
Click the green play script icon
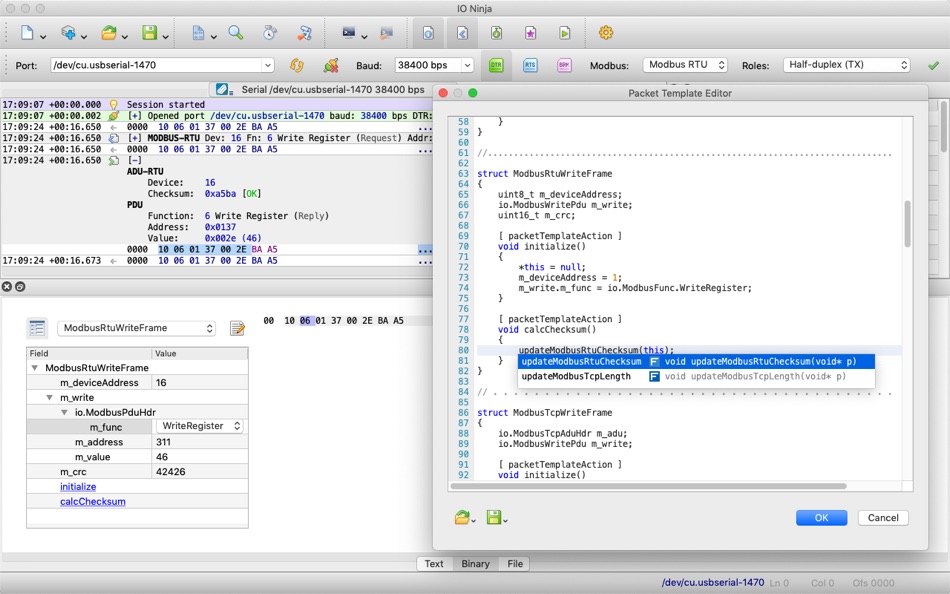(x=564, y=33)
